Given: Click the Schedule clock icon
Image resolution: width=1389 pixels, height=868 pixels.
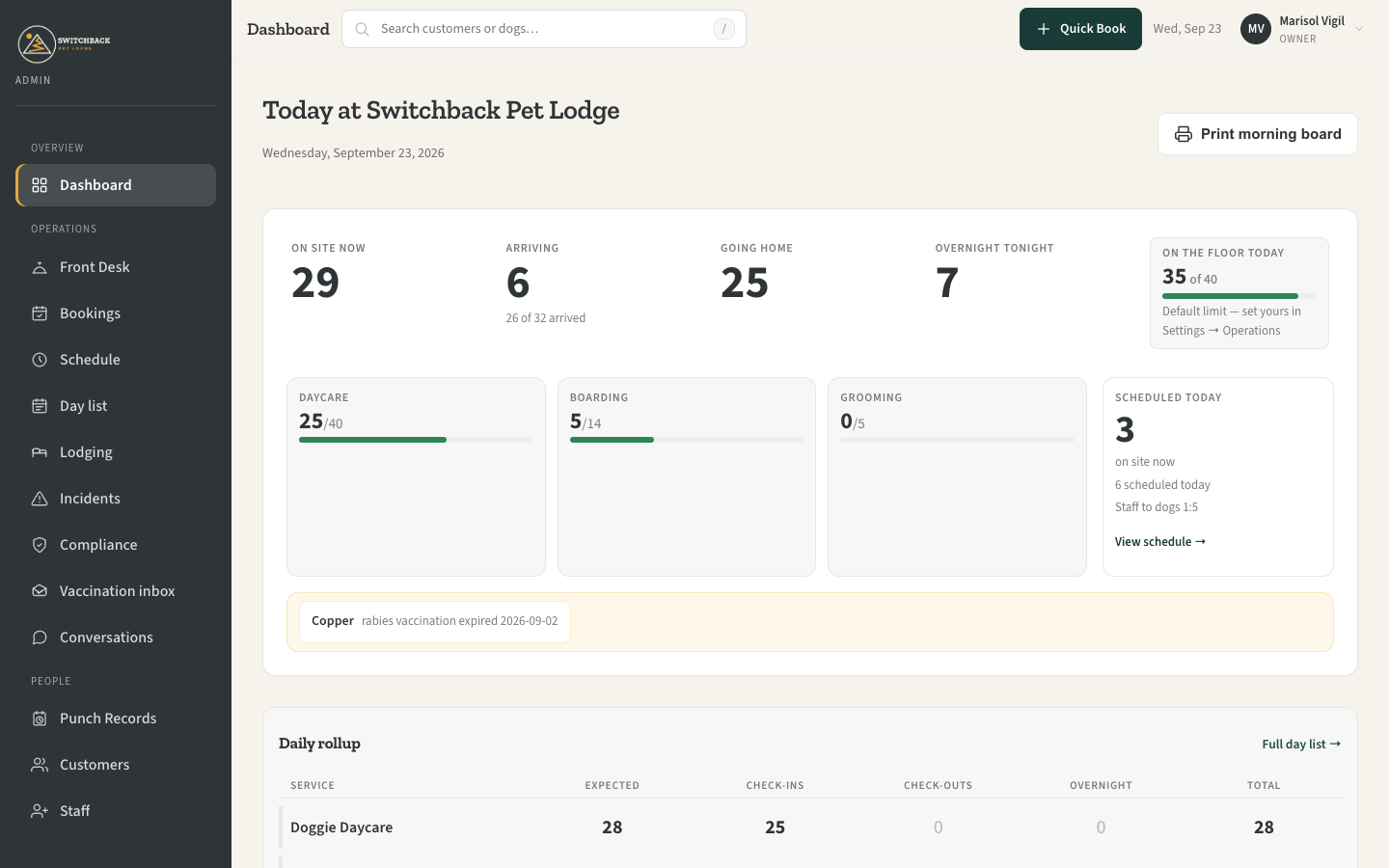Looking at the screenshot, I should point(40,360).
